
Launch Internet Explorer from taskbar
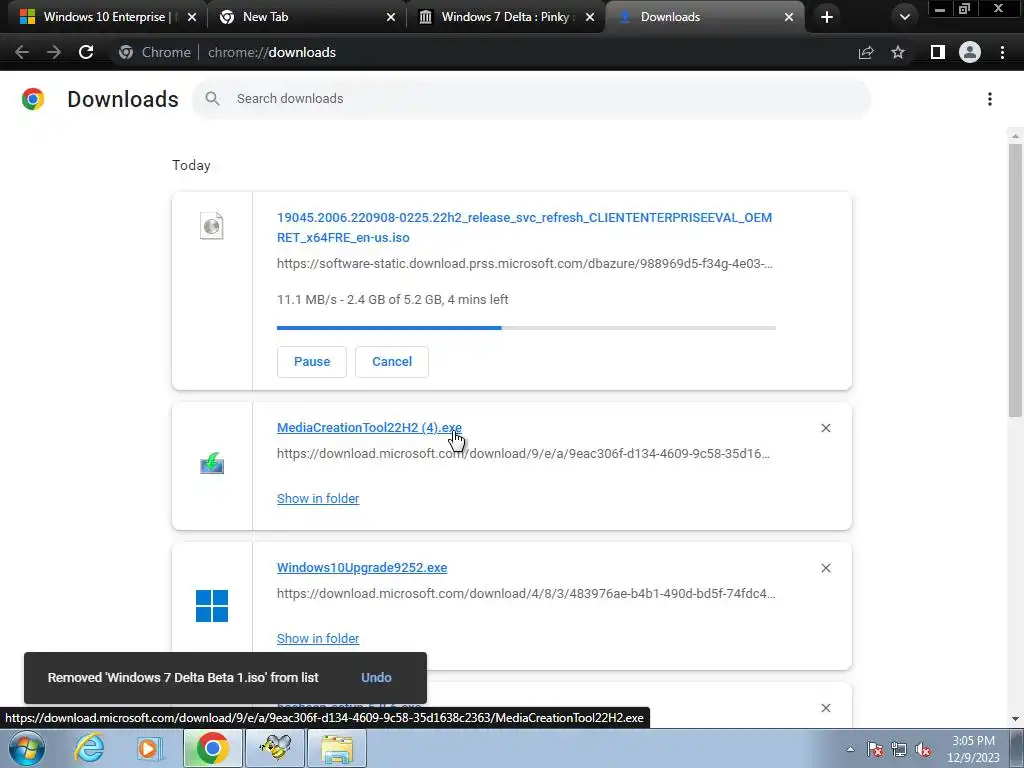coord(89,748)
